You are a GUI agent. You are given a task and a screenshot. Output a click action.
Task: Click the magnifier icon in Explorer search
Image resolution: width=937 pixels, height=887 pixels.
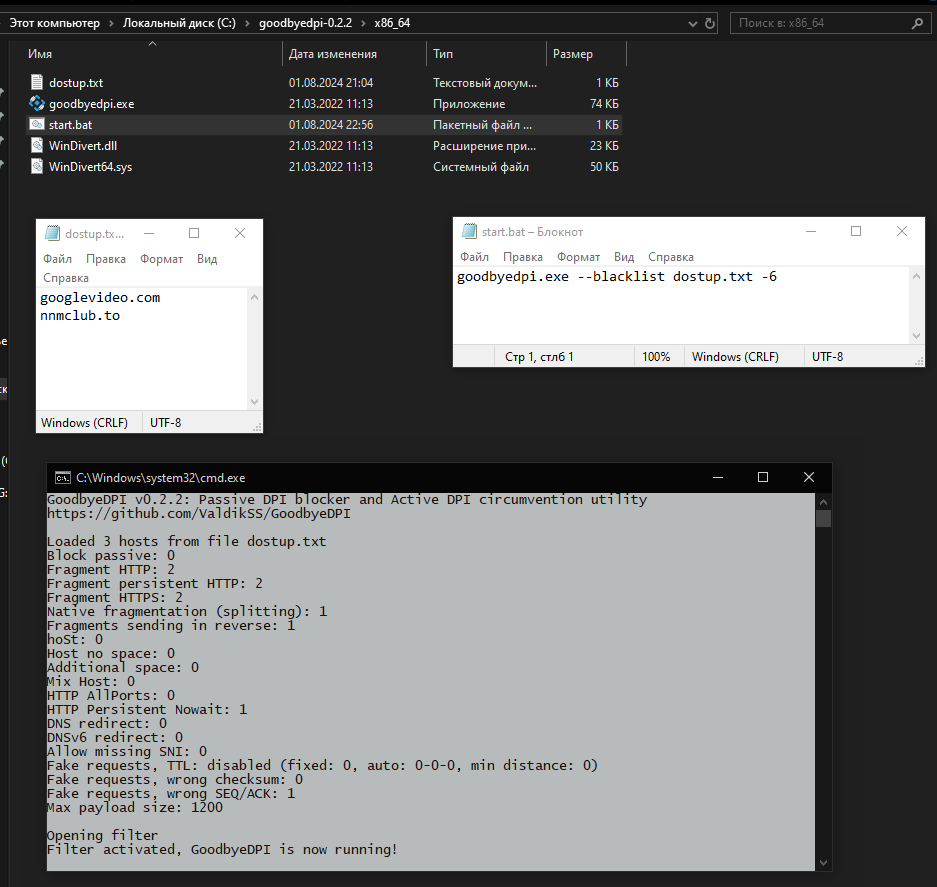point(917,23)
